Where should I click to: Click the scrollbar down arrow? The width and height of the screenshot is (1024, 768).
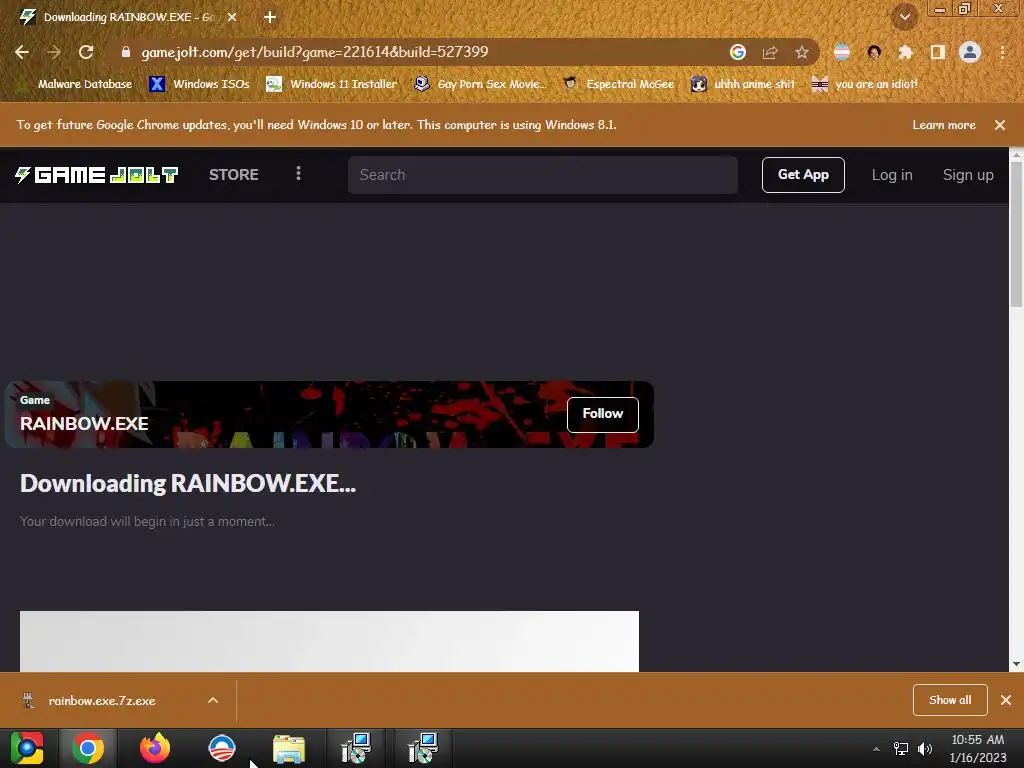coord(1016,665)
